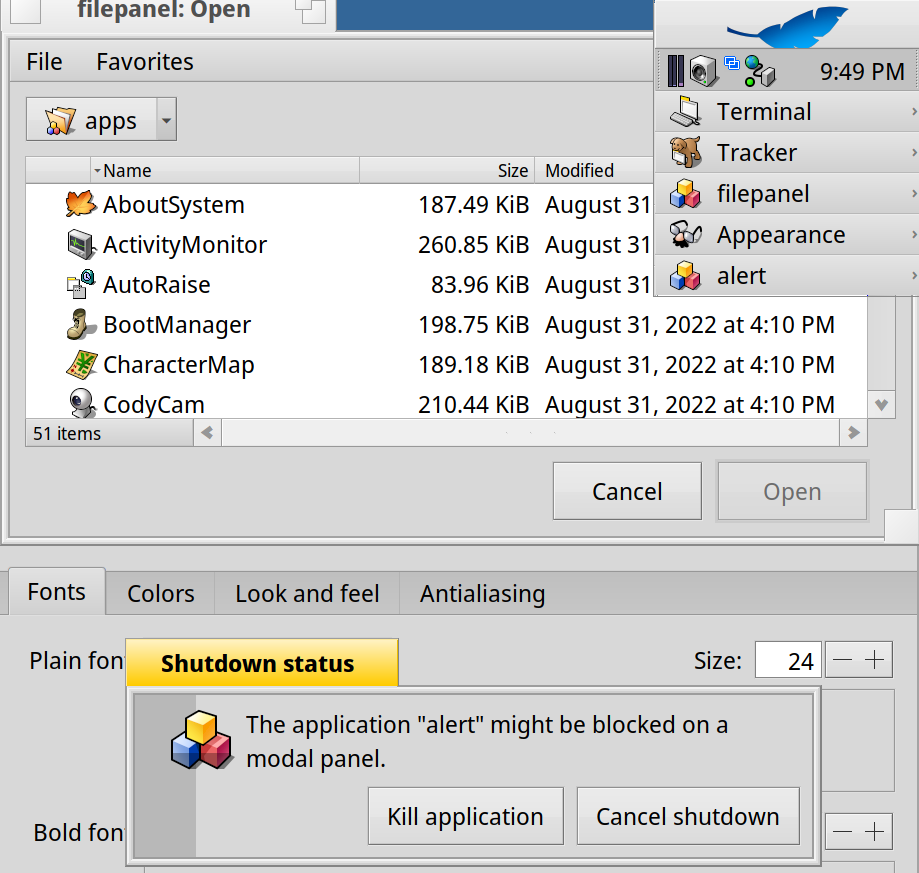Open the Favorites menu
This screenshot has height=873, width=919.
(x=145, y=62)
